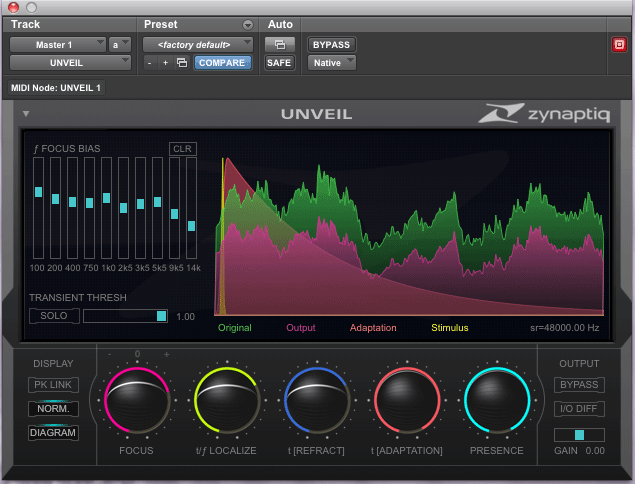Select the next preset plus button
Image resolution: width=635 pixels, height=484 pixels.
[x=165, y=63]
